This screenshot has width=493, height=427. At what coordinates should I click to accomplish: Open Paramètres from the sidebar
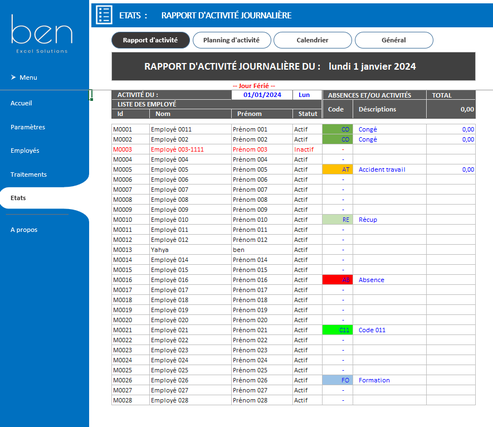click(28, 127)
